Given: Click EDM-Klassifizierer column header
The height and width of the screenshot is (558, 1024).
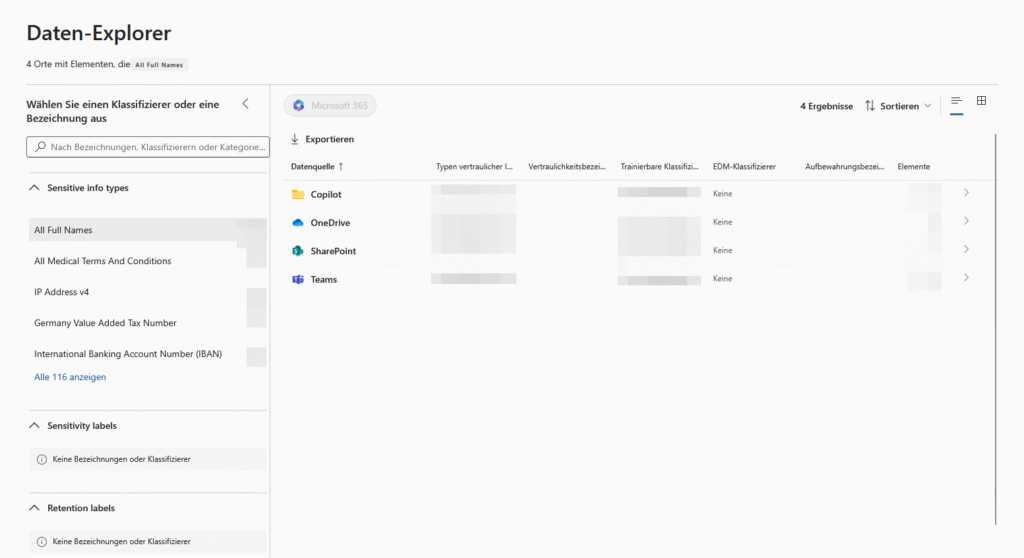Looking at the screenshot, I should 744,167.
